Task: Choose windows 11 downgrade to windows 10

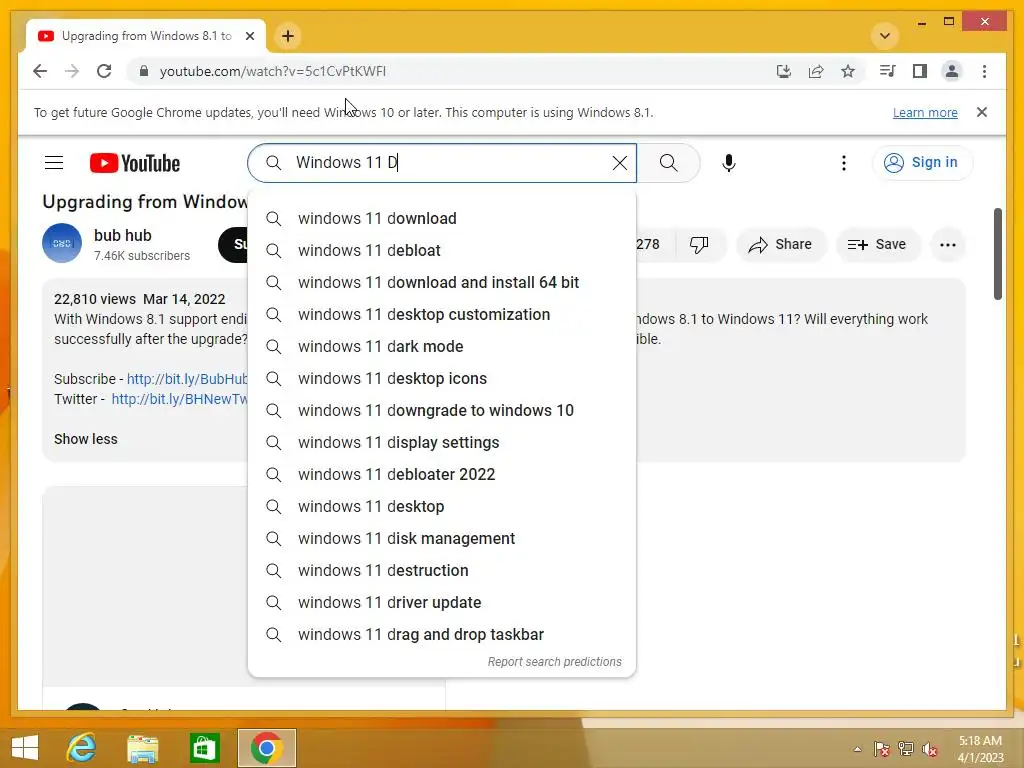Action: tap(442, 410)
